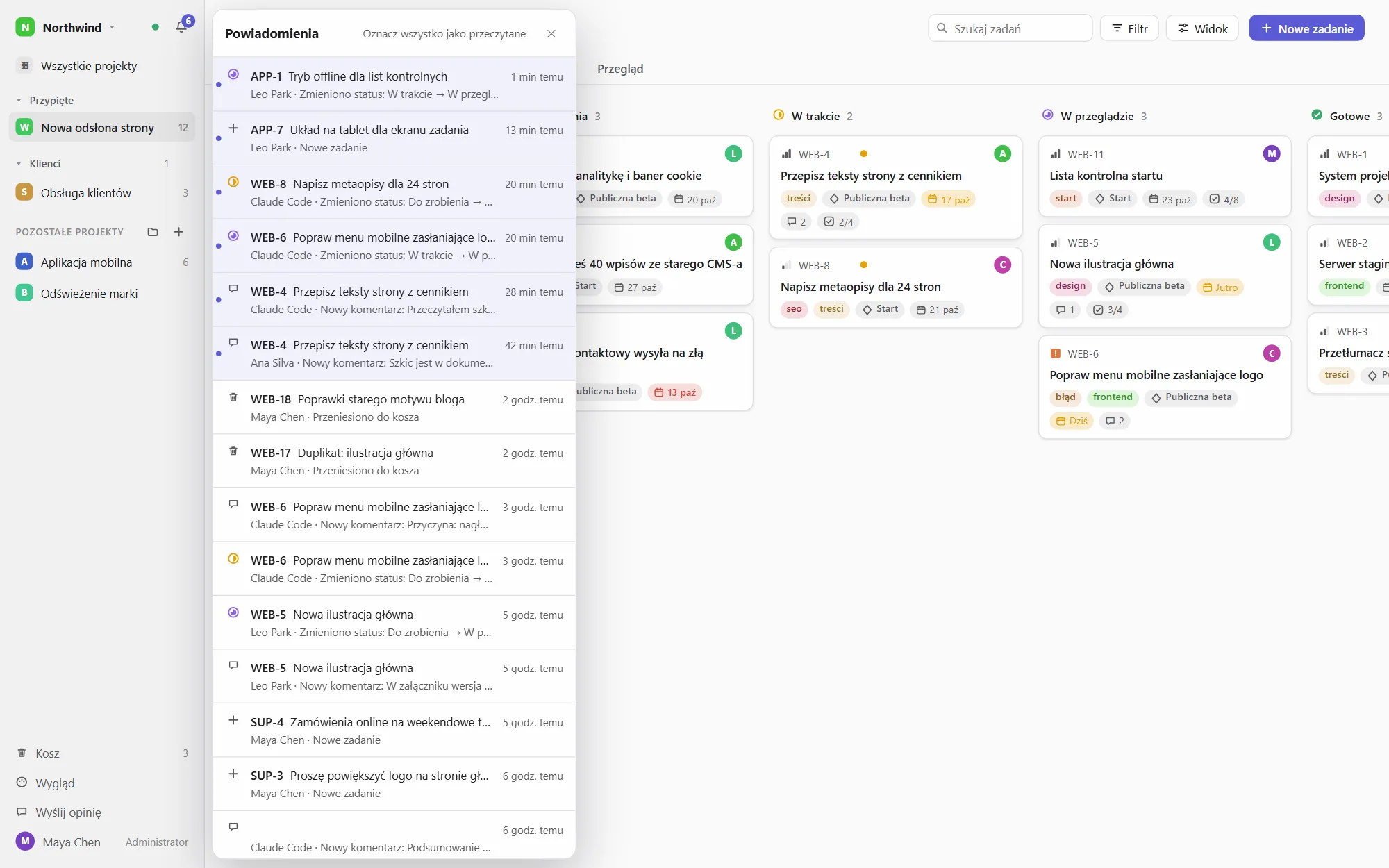Click the Northwind workspace logo
This screenshot has width=1389, height=868.
[25, 27]
